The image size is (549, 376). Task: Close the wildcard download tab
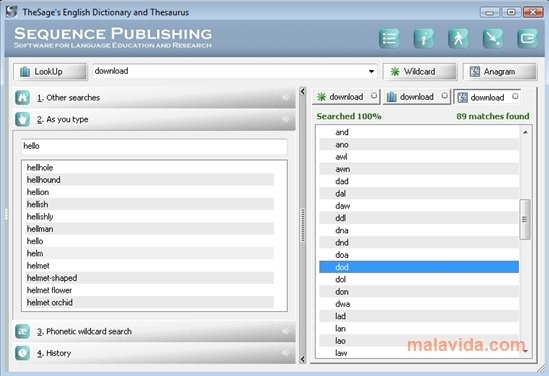coord(374,95)
